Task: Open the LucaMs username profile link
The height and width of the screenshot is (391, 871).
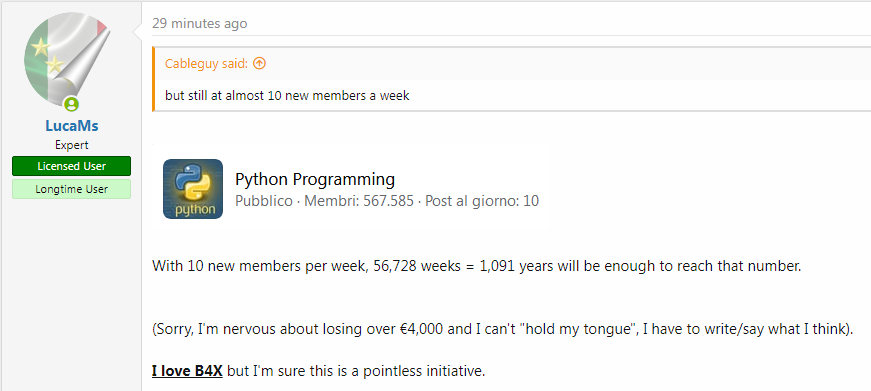Action: click(72, 126)
